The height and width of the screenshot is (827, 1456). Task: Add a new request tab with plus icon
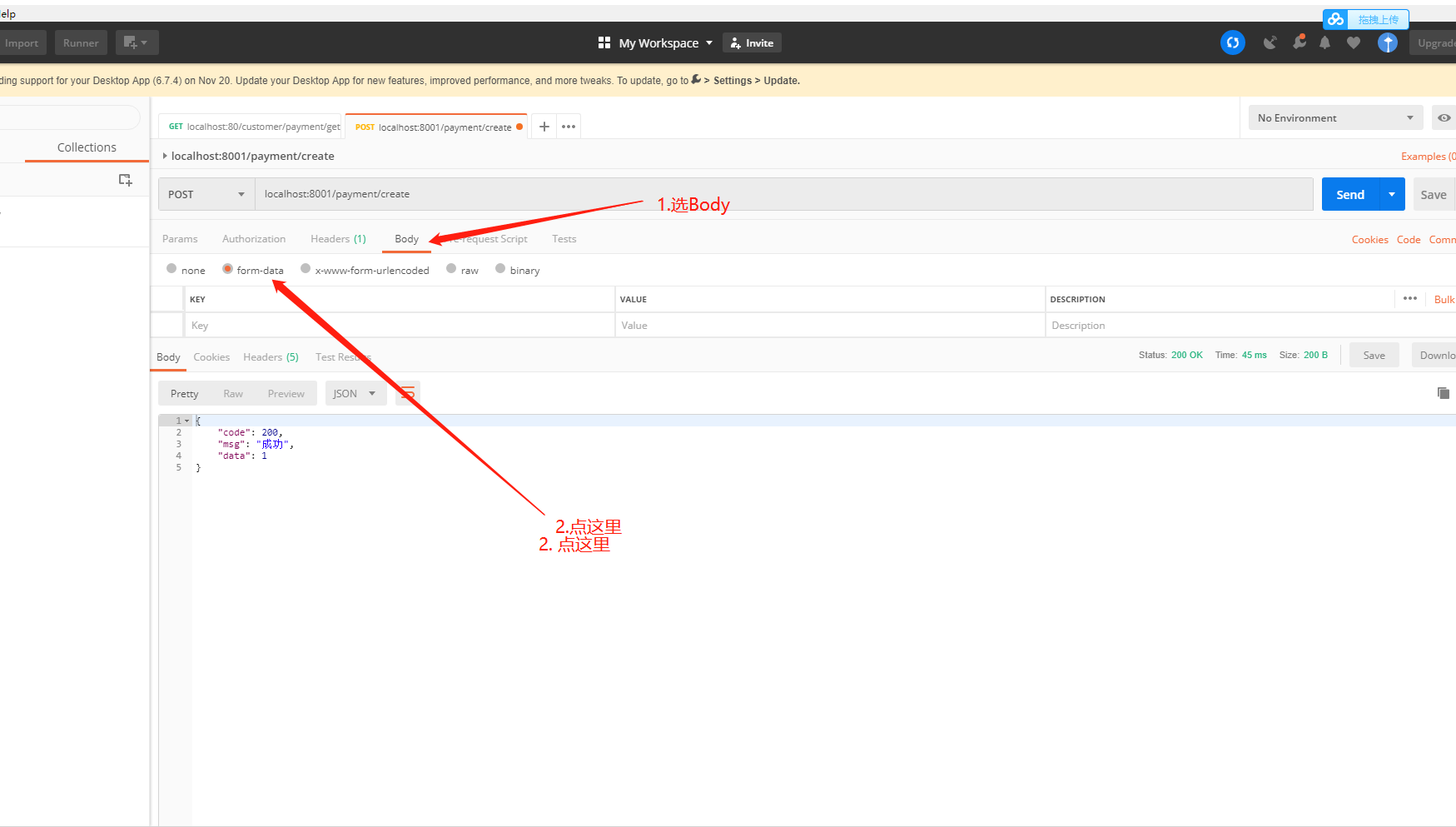pos(544,127)
